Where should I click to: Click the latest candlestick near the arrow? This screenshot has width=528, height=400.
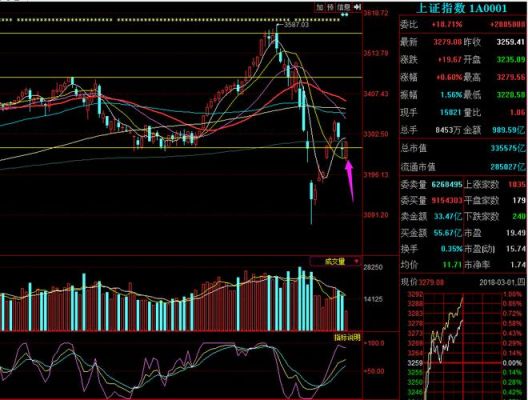tap(346, 150)
